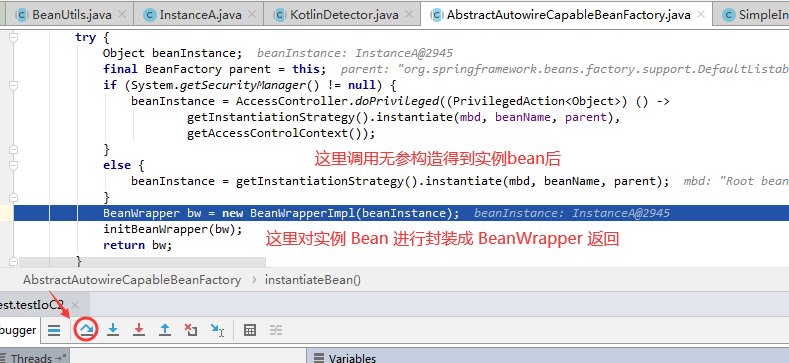The image size is (789, 363).
Task: Click the Trace Current Stream Chain icon
Action: (276, 330)
